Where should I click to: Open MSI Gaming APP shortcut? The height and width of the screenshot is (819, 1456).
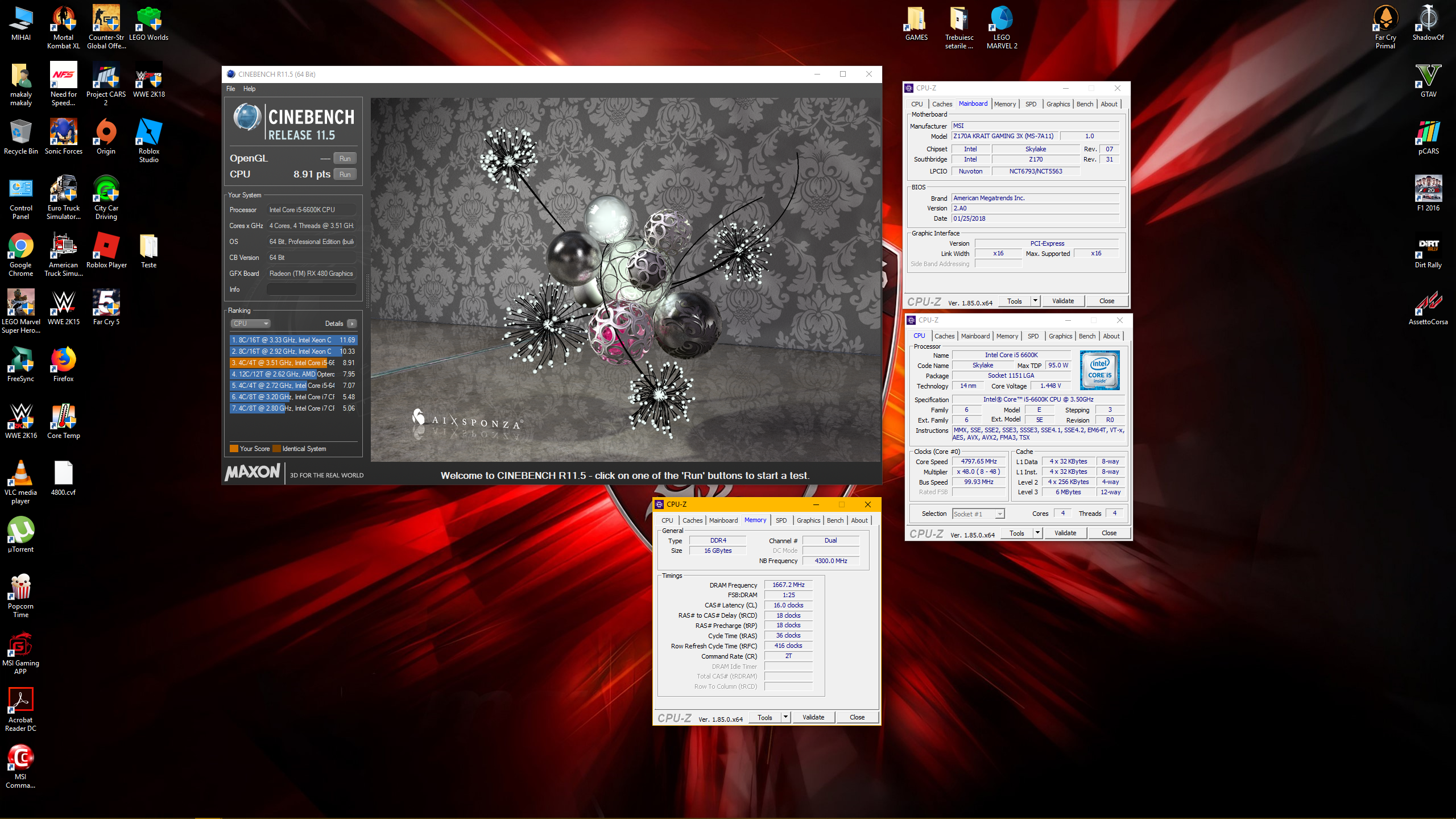coord(20,652)
